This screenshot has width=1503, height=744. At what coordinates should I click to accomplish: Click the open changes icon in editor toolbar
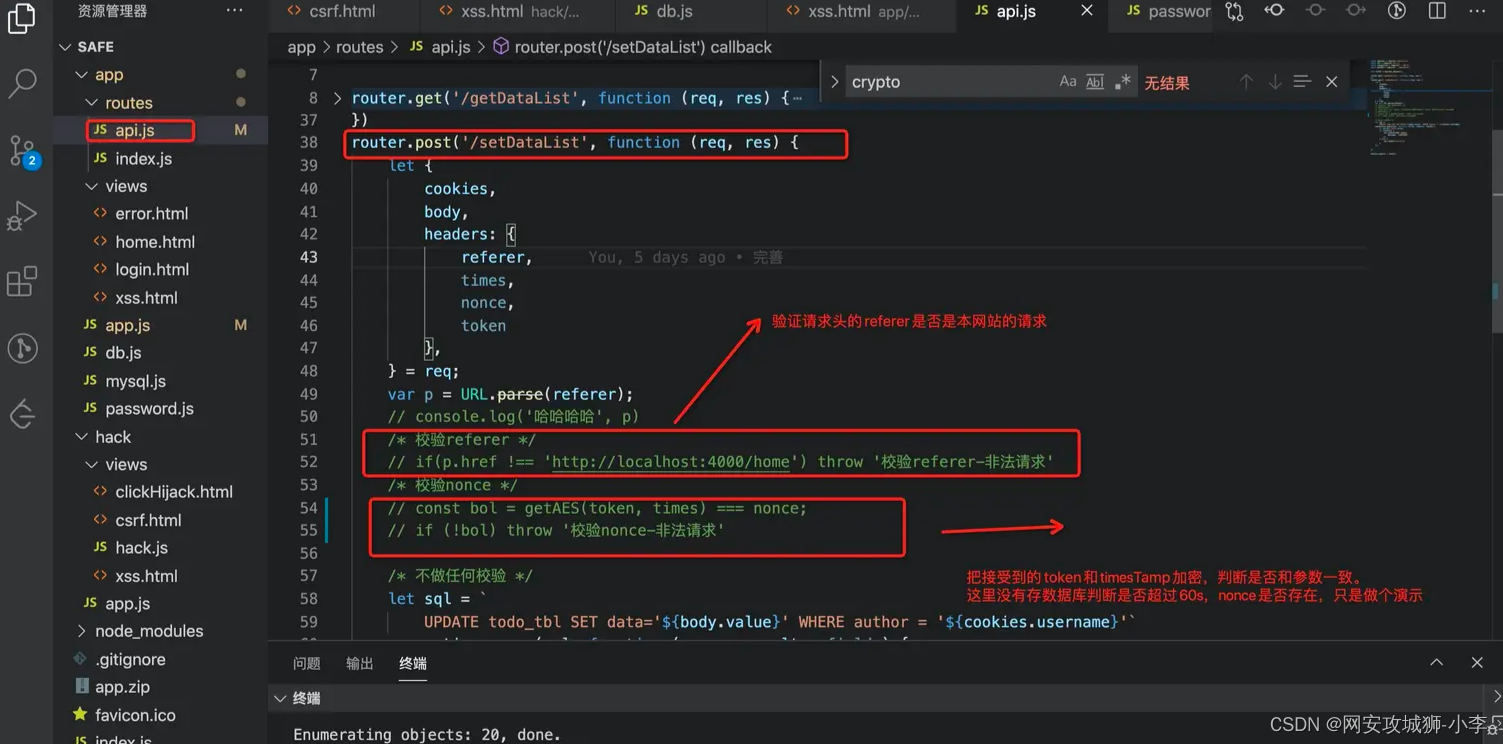coord(1235,11)
